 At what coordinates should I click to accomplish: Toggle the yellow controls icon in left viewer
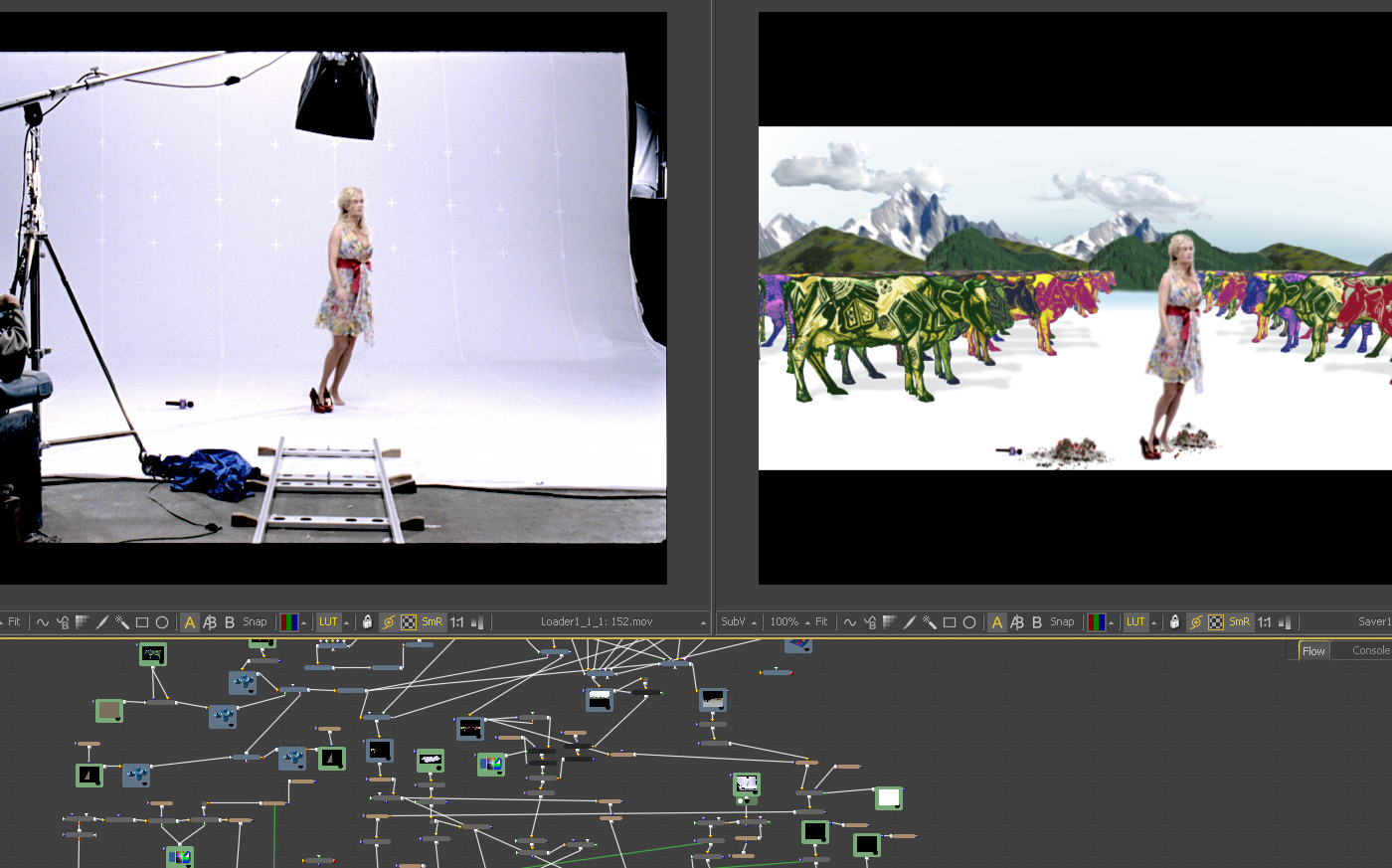389,622
